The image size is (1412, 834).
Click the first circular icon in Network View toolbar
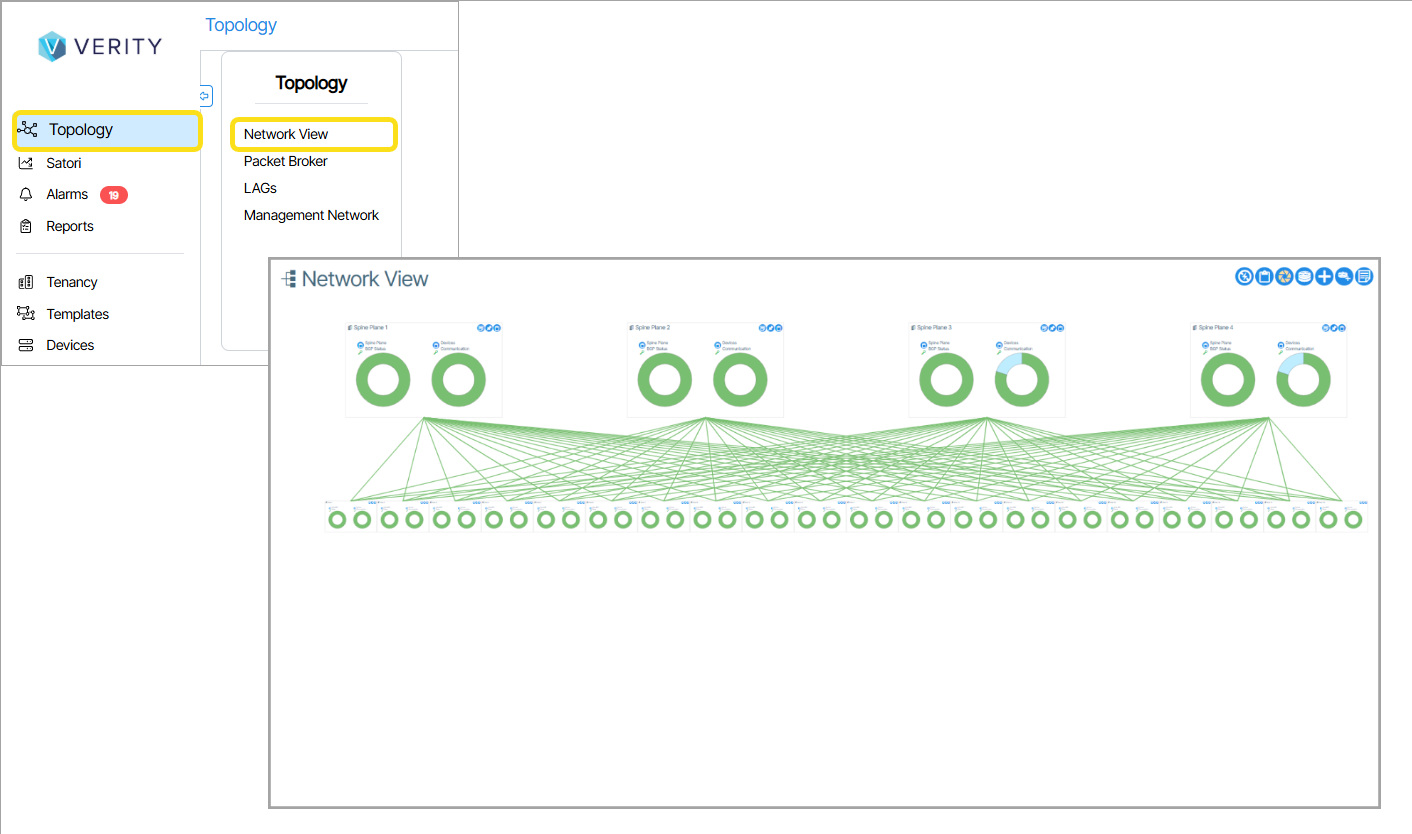(1244, 277)
